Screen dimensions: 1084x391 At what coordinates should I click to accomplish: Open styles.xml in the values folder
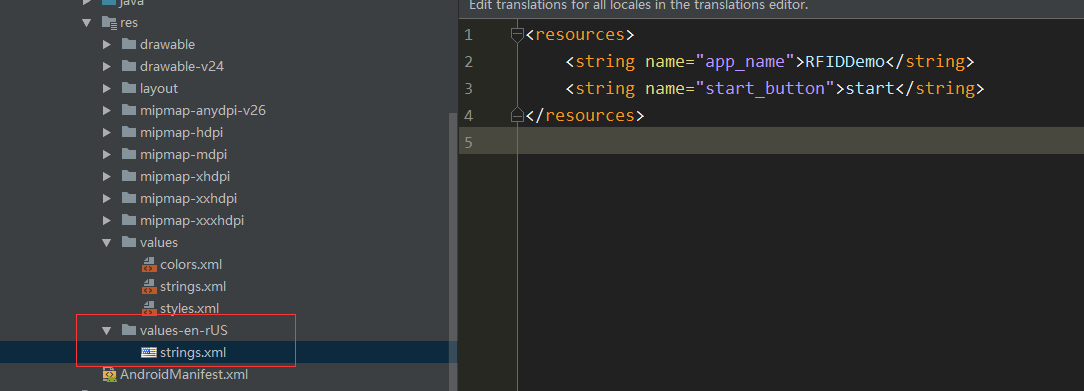point(189,309)
